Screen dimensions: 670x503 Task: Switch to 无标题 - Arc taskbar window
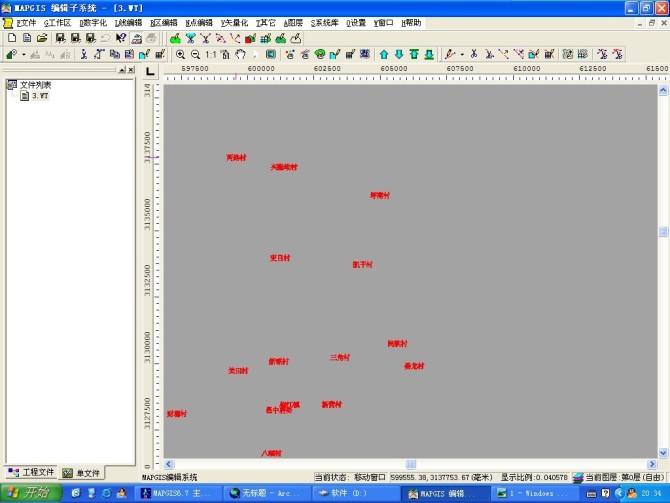point(267,494)
